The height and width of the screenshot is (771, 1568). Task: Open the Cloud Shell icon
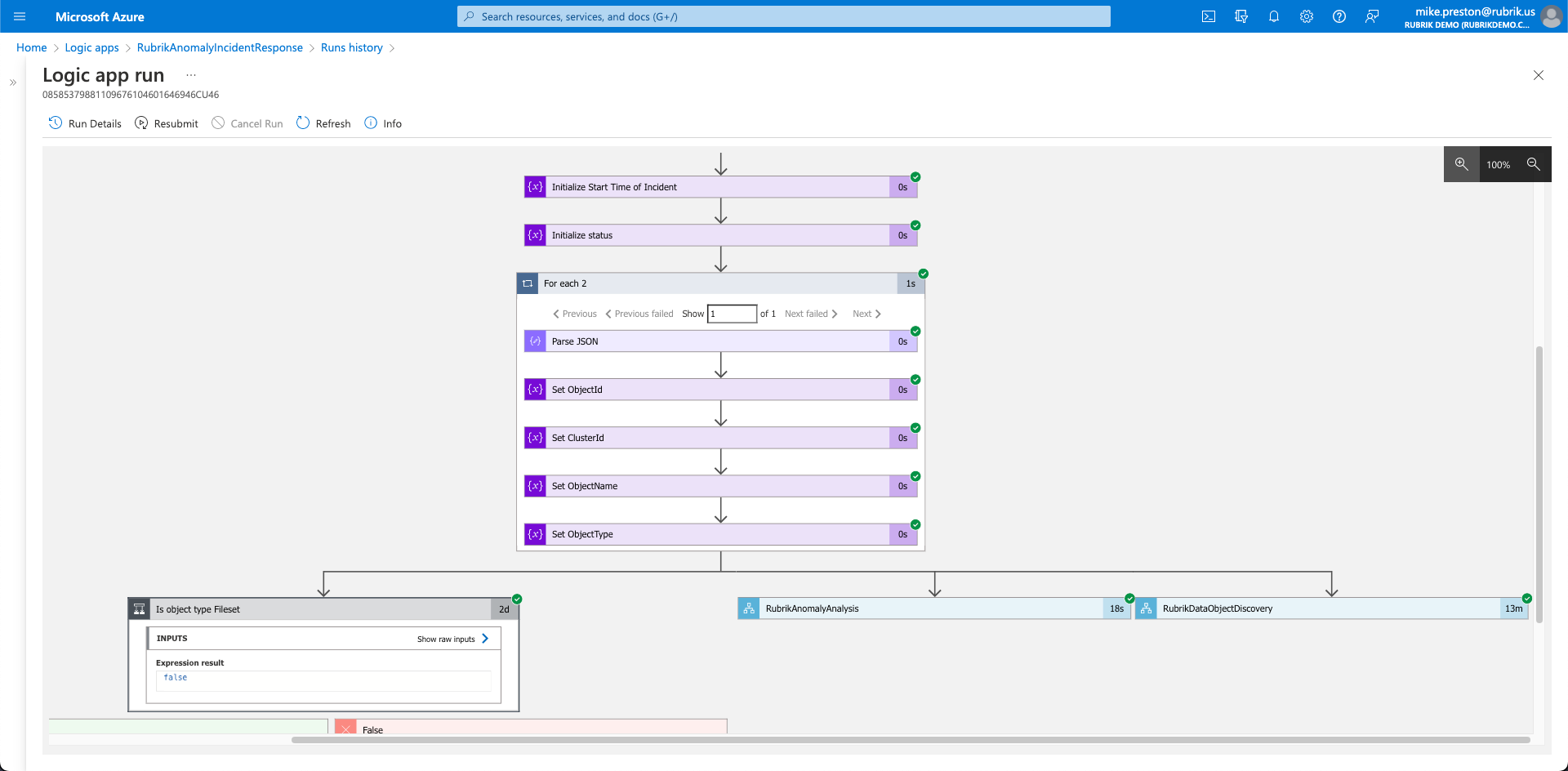(1209, 16)
